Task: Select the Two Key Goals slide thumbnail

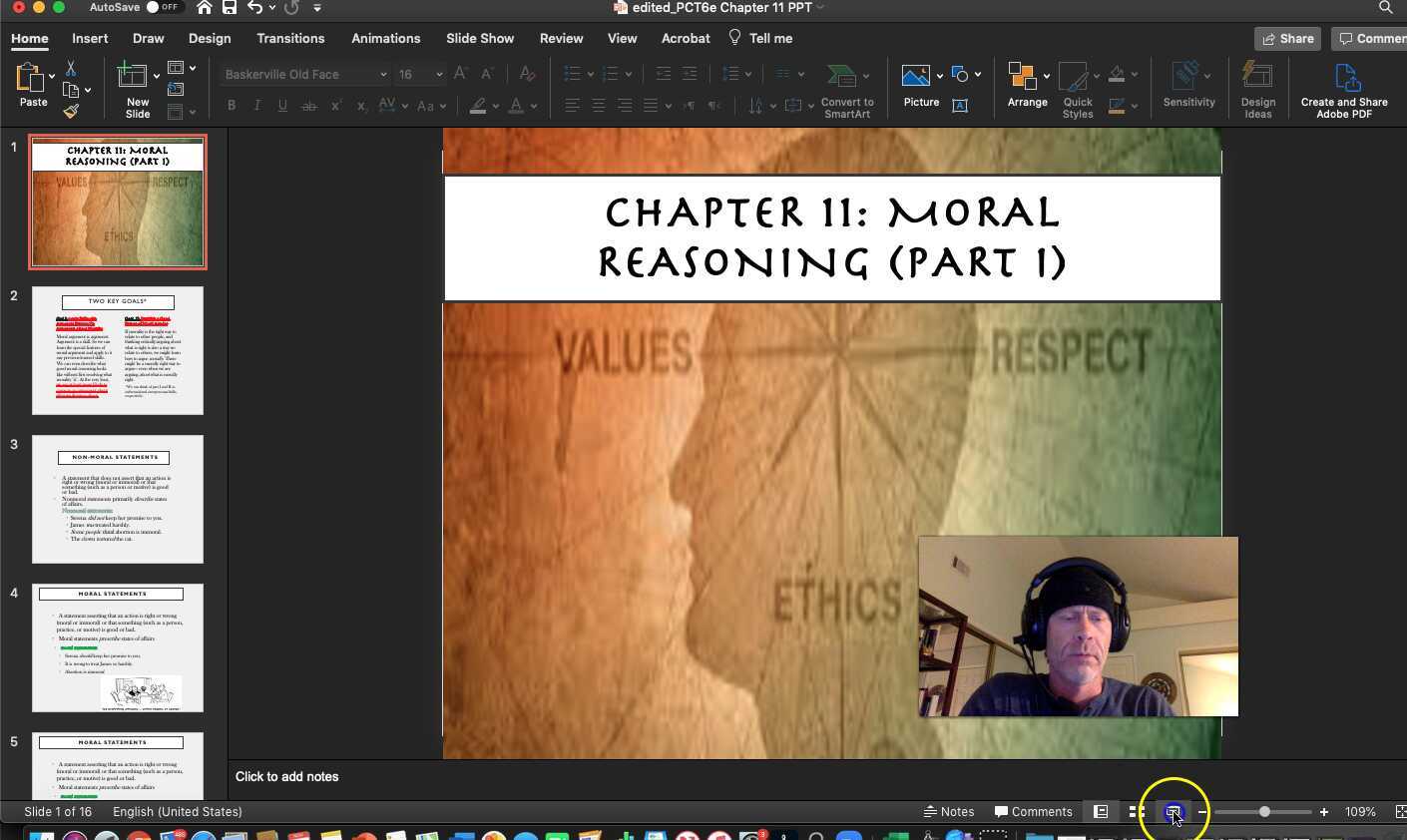Action: coord(118,350)
